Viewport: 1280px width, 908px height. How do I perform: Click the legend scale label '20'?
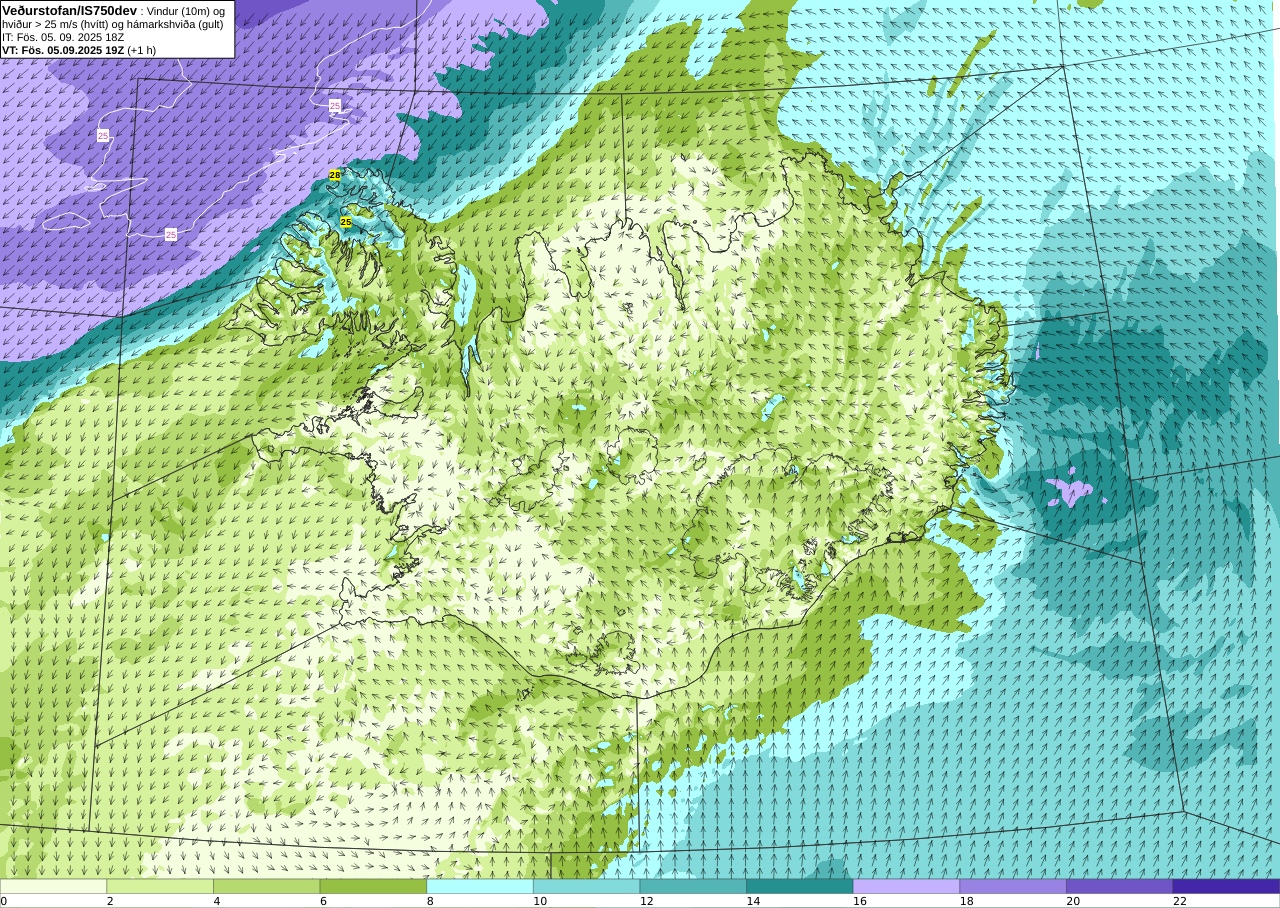click(x=1073, y=901)
